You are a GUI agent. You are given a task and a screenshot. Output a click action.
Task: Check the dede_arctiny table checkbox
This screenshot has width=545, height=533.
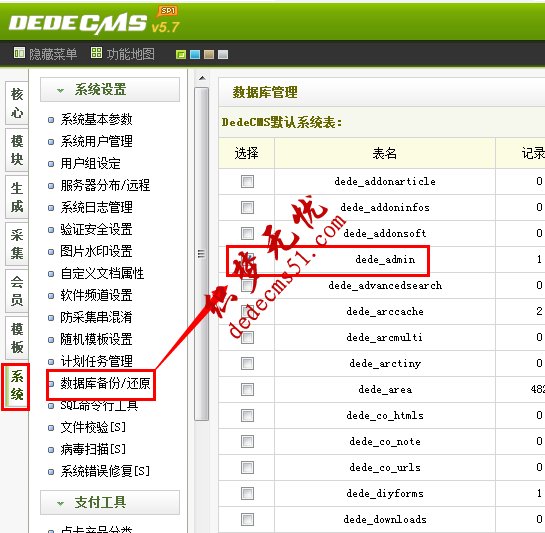pos(247,363)
